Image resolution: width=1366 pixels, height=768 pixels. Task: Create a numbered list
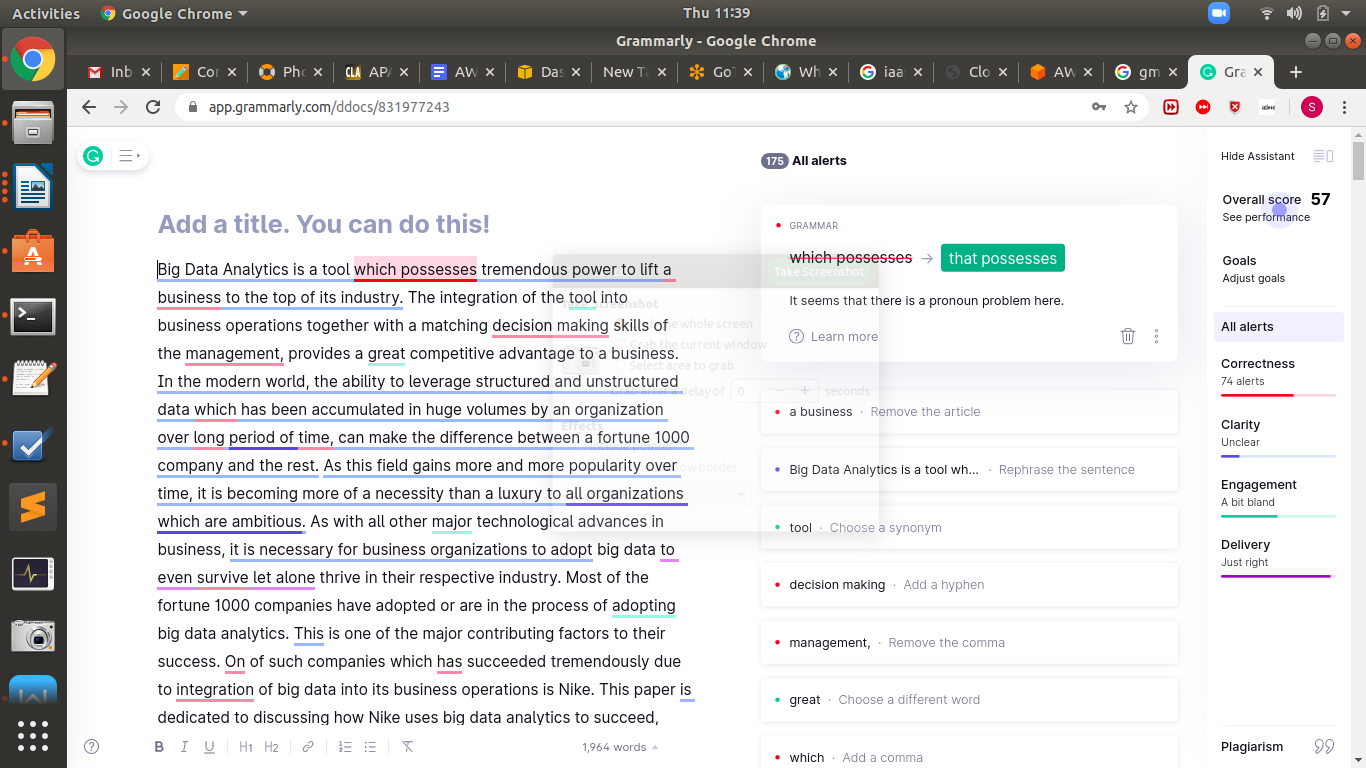pyautogui.click(x=345, y=747)
